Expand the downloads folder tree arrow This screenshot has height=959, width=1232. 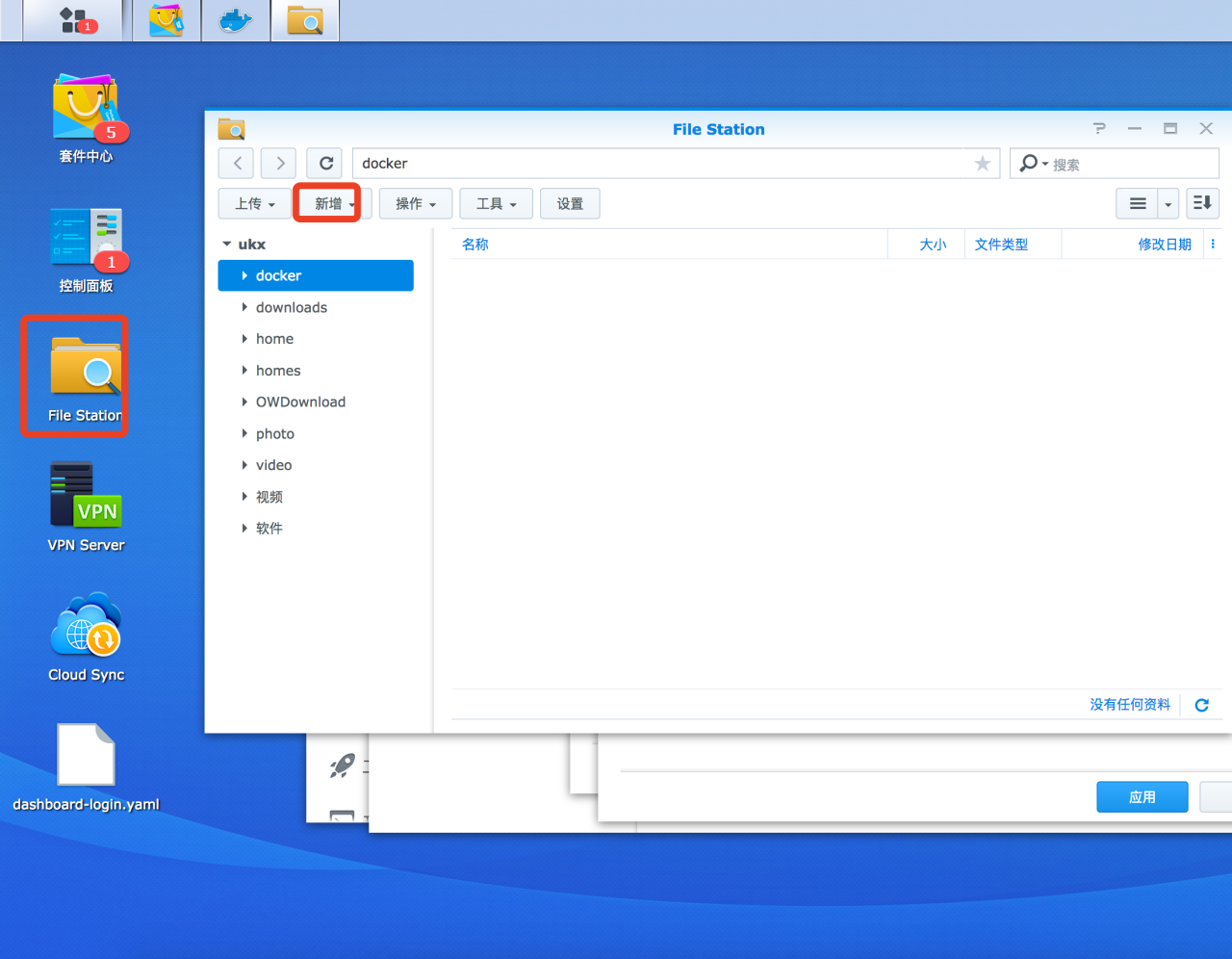(244, 308)
